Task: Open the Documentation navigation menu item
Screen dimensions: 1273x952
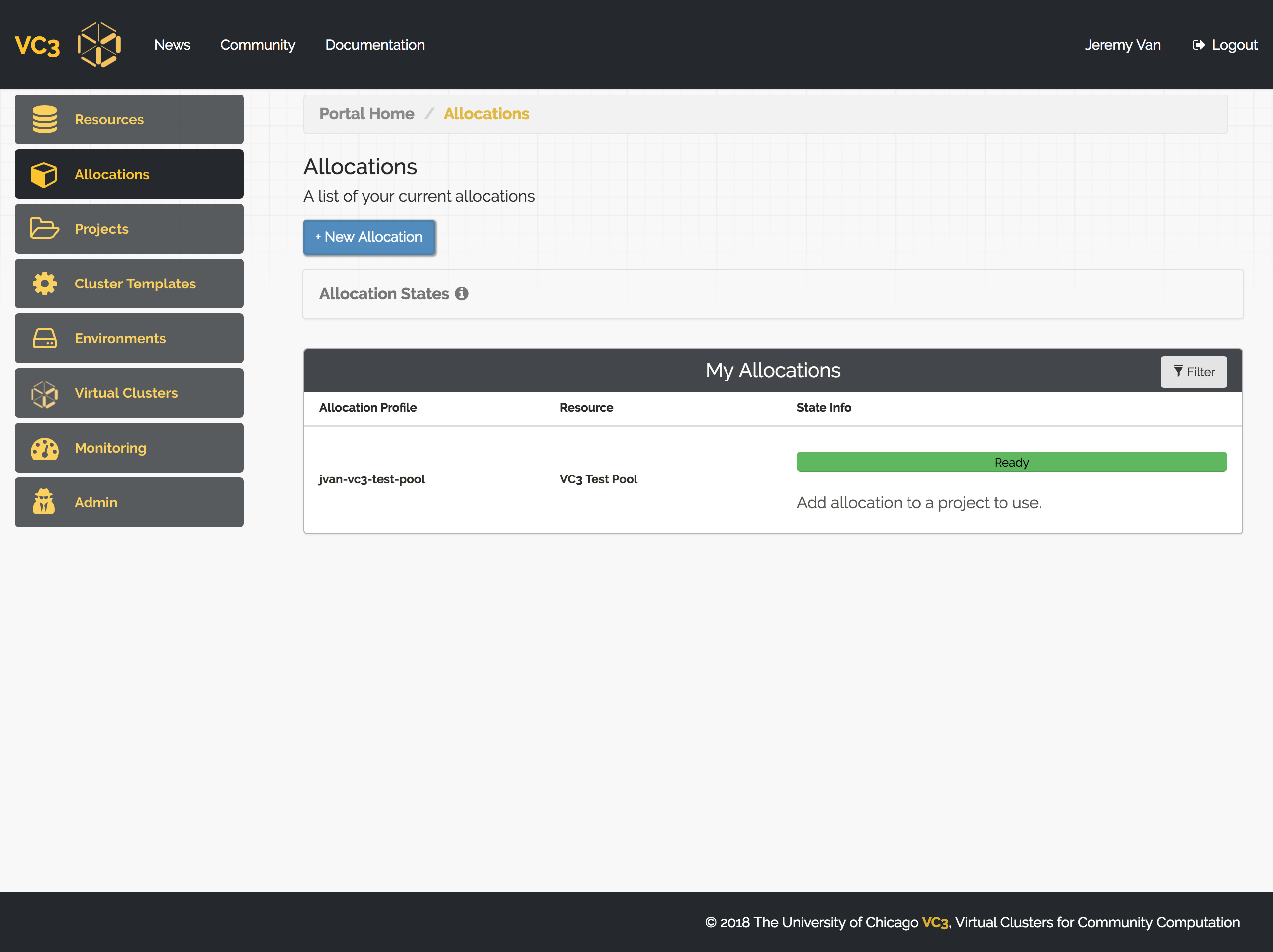Action: coord(375,45)
